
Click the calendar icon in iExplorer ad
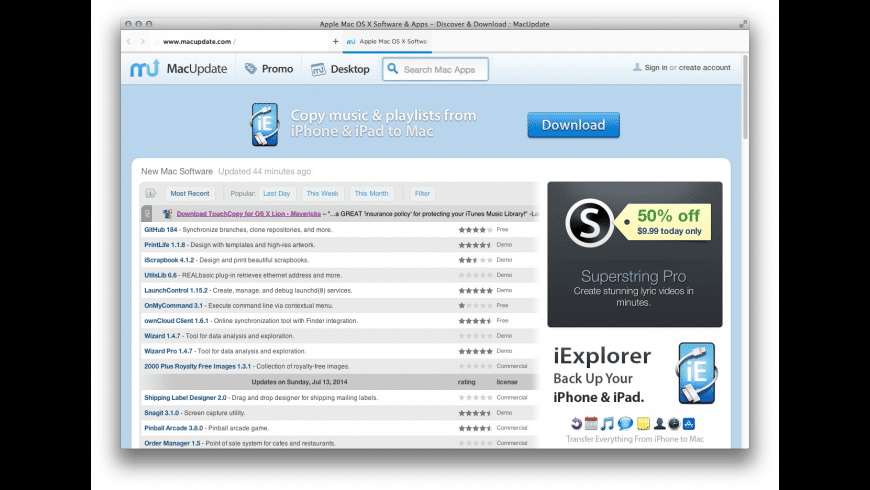pyautogui.click(x=591, y=423)
